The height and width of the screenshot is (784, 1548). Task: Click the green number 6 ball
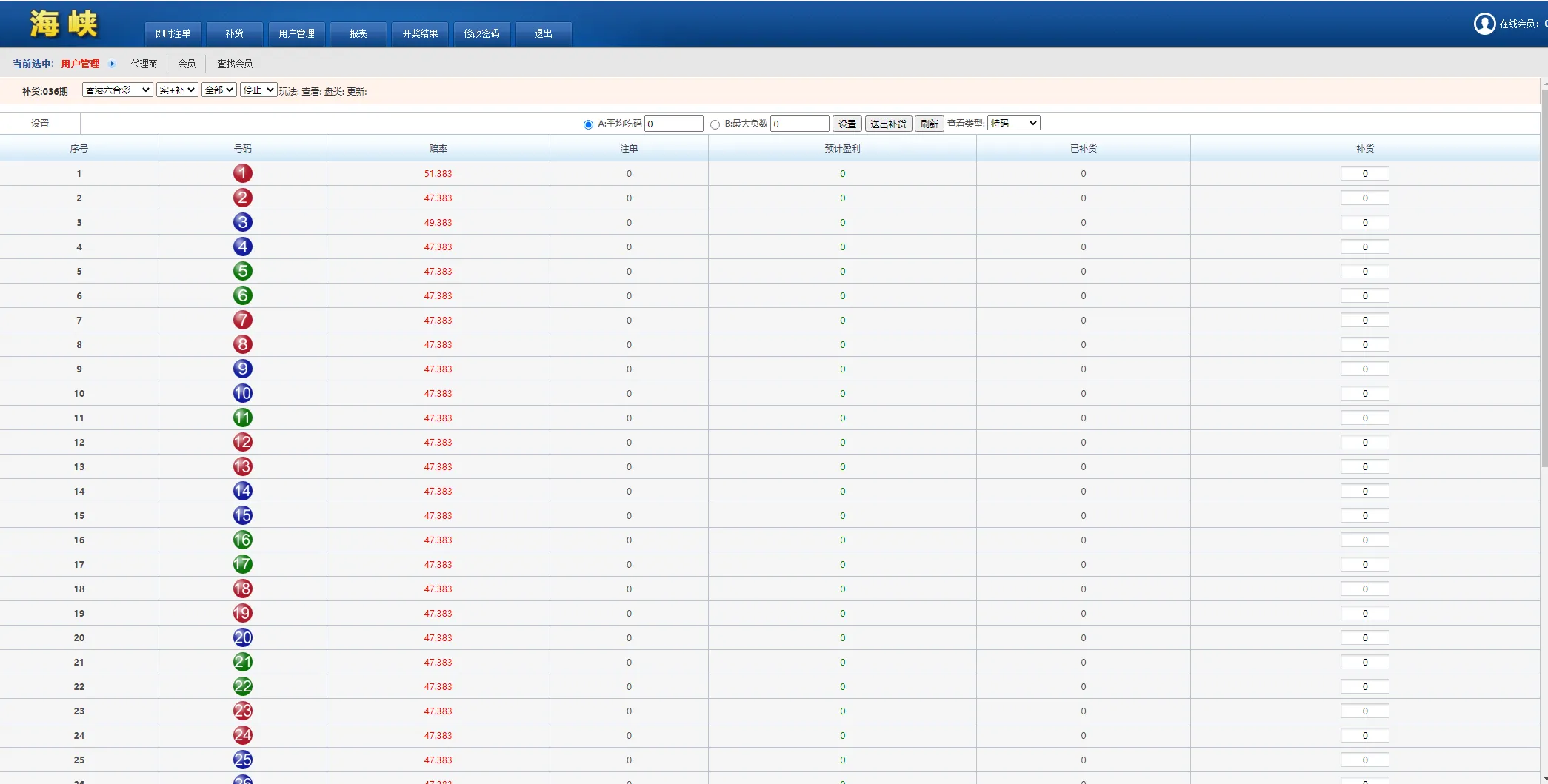coord(242,295)
